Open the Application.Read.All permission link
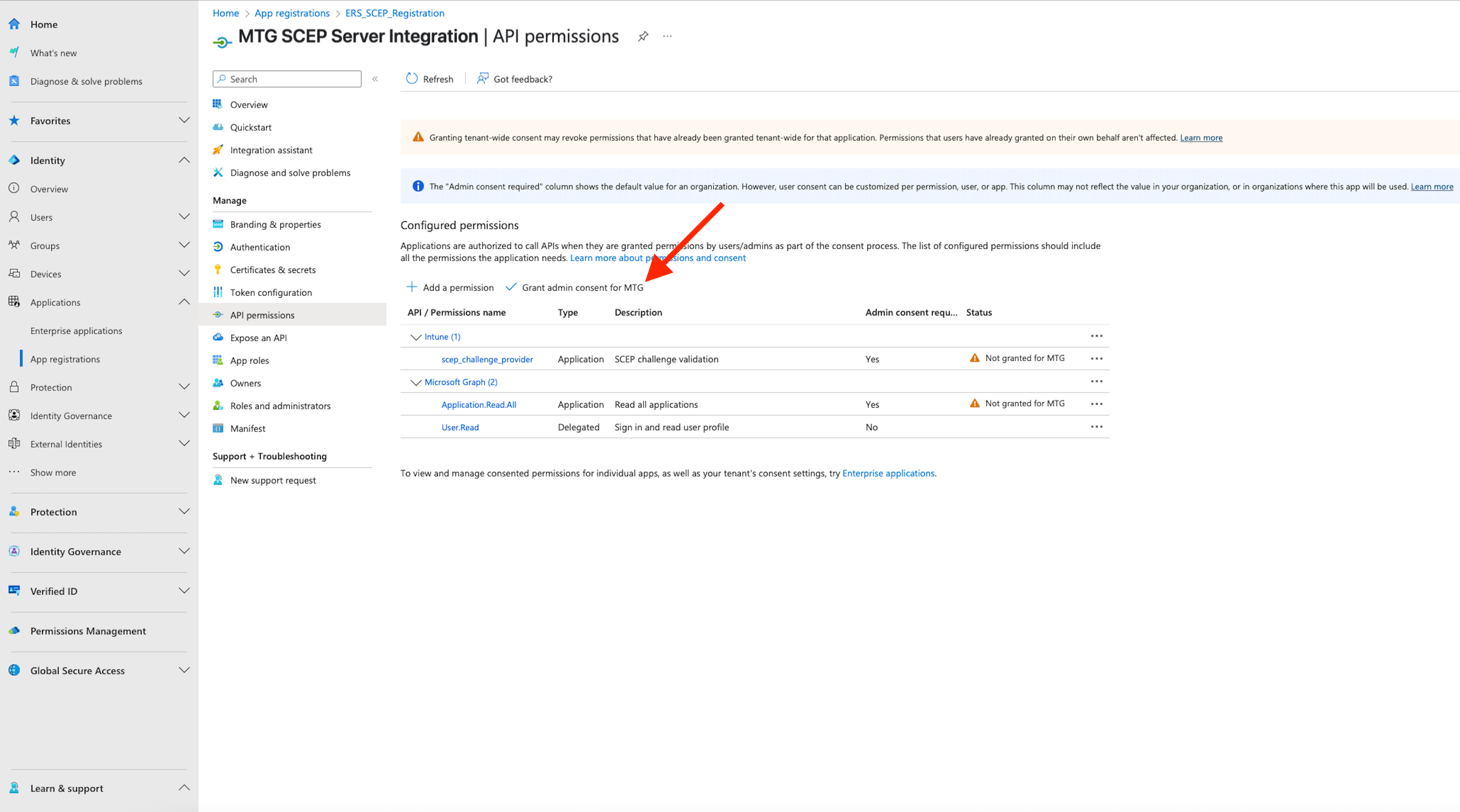1460x812 pixels. coord(478,404)
